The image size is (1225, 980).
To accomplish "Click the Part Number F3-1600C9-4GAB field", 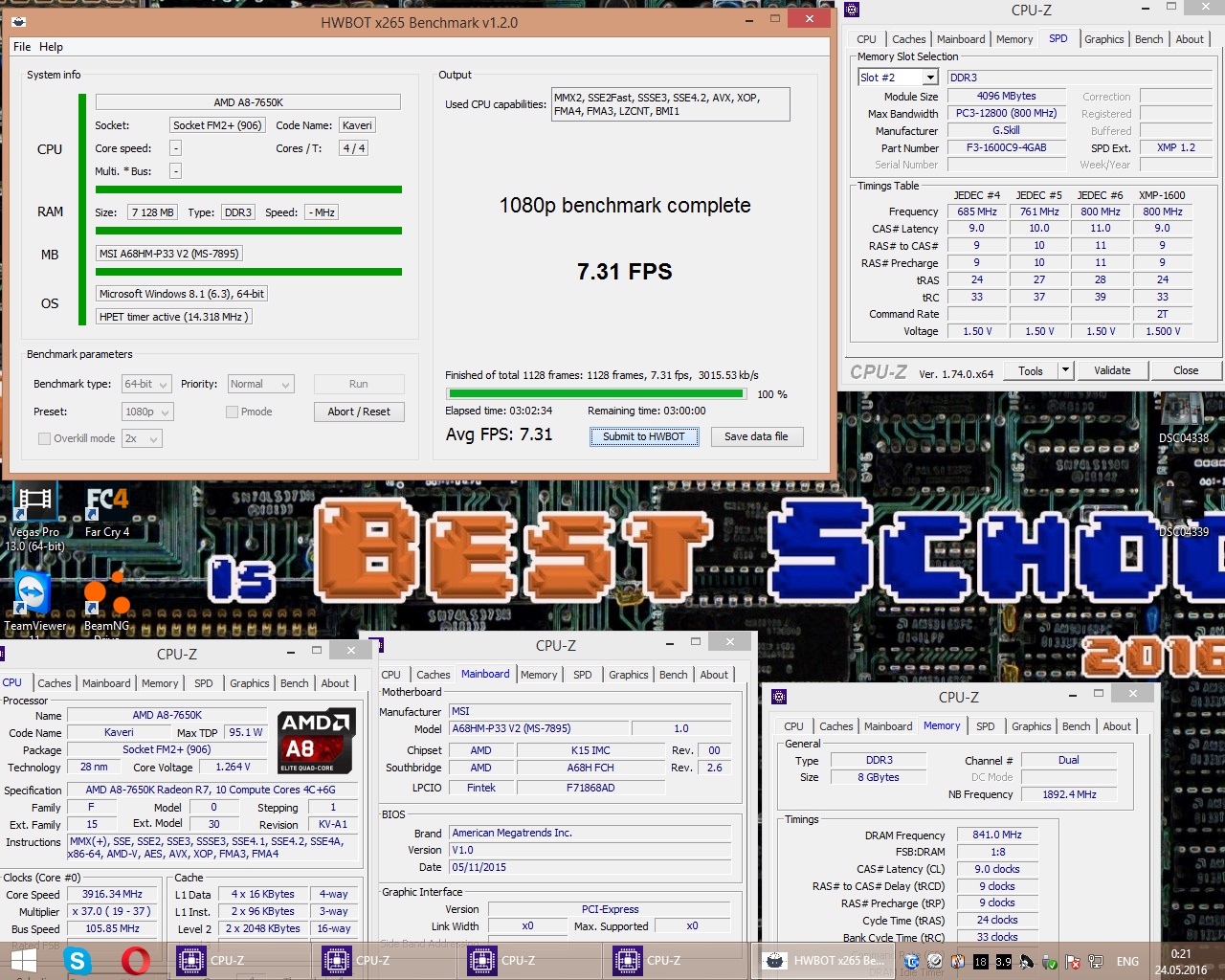I will 1006,148.
